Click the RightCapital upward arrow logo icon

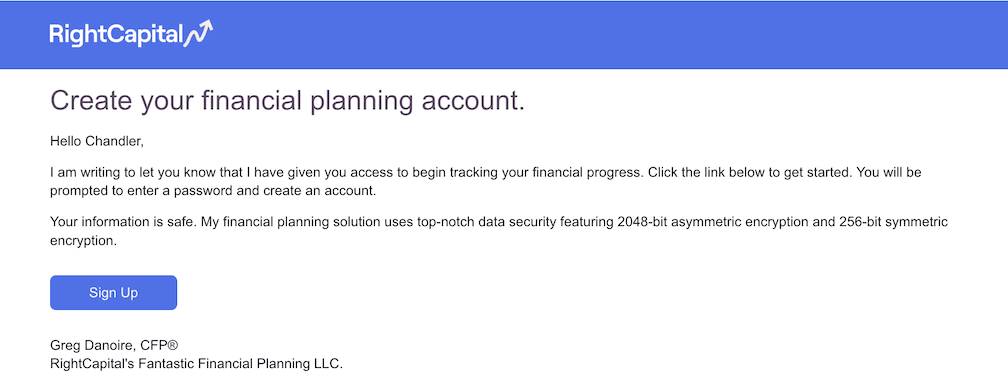click(198, 33)
